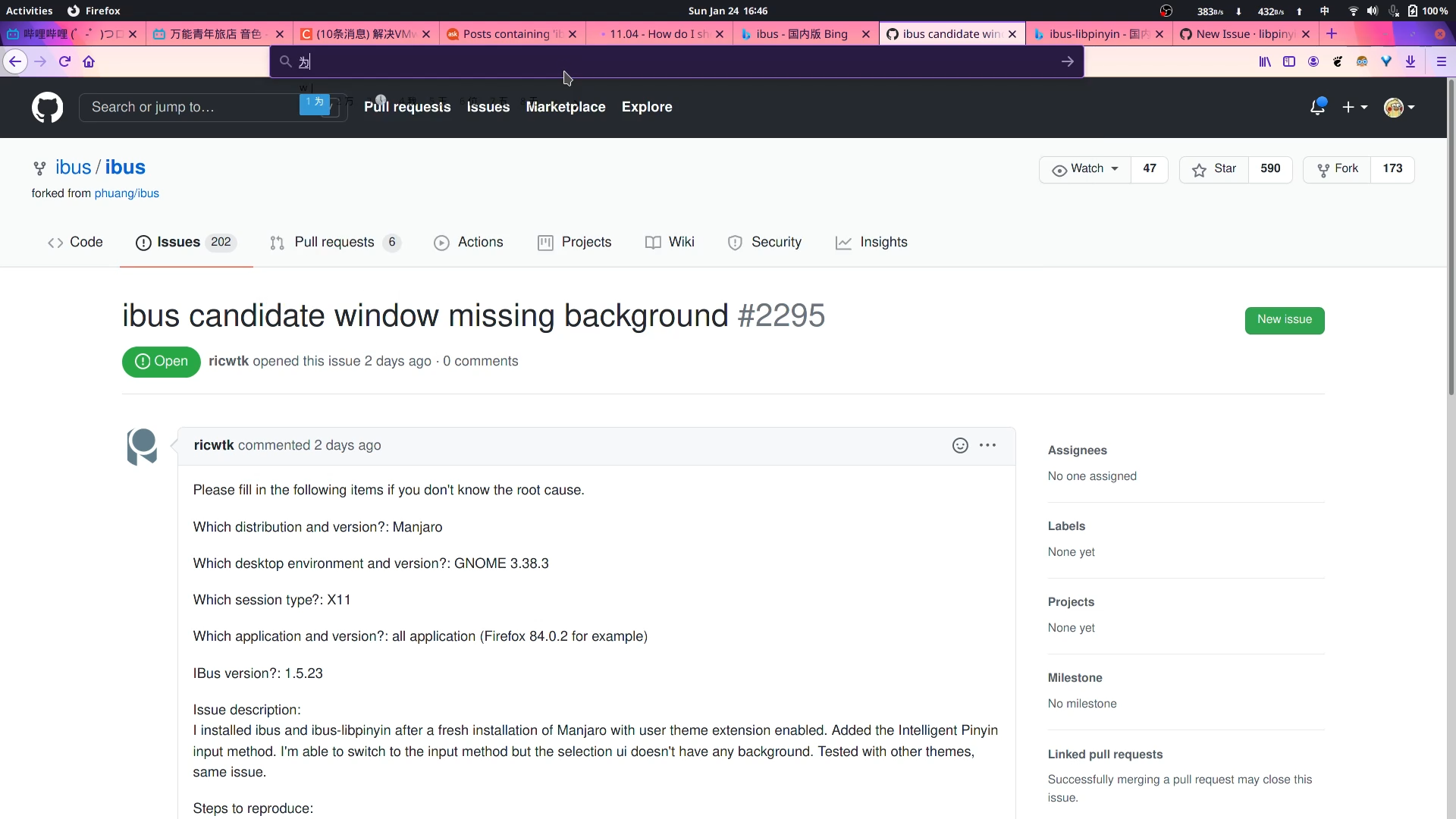Viewport: 1456px width, 819px height.
Task: Close the ibus candidate window browser tab
Action: 1012,33
